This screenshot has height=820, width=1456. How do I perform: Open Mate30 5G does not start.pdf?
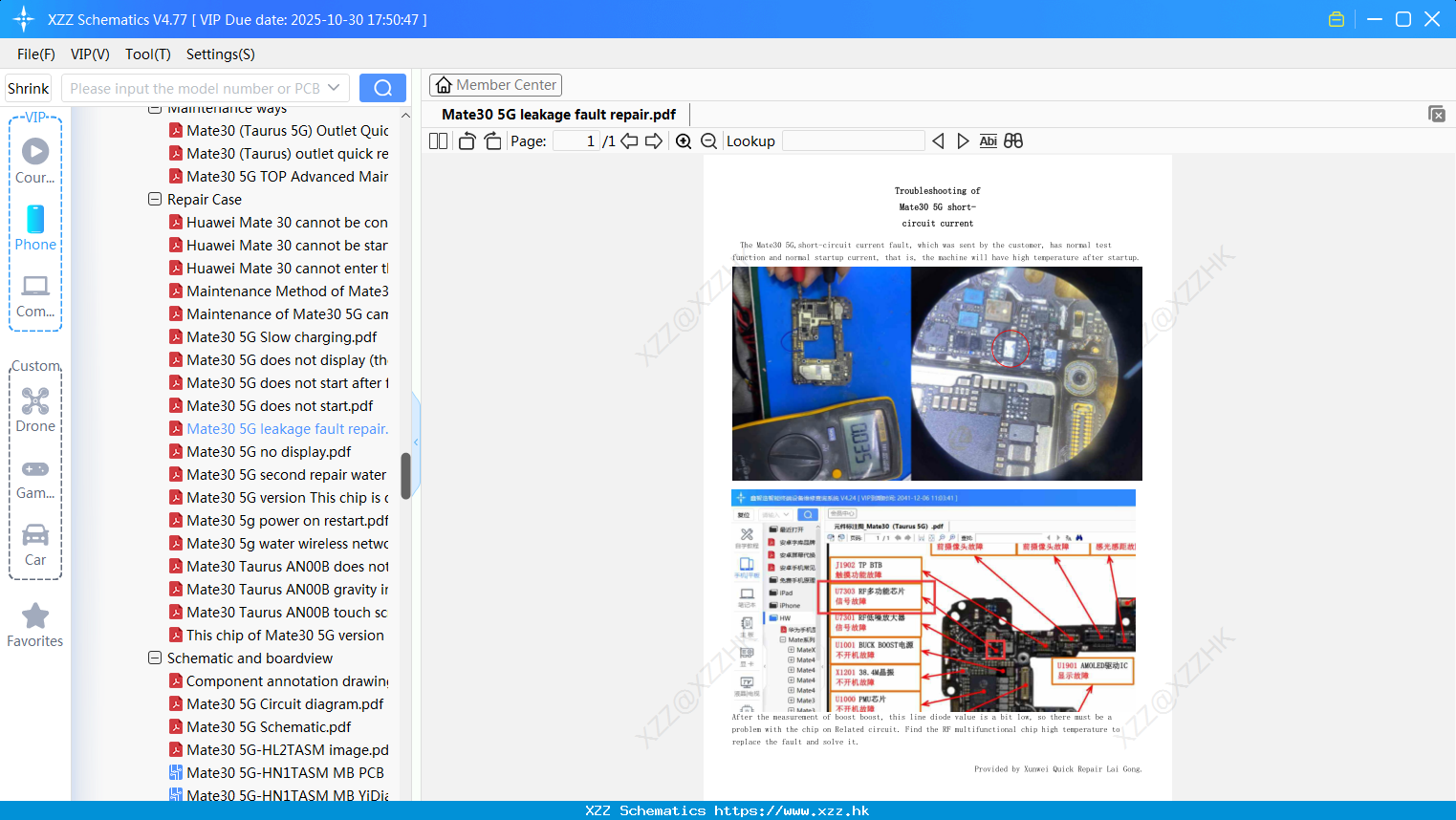coord(271,406)
